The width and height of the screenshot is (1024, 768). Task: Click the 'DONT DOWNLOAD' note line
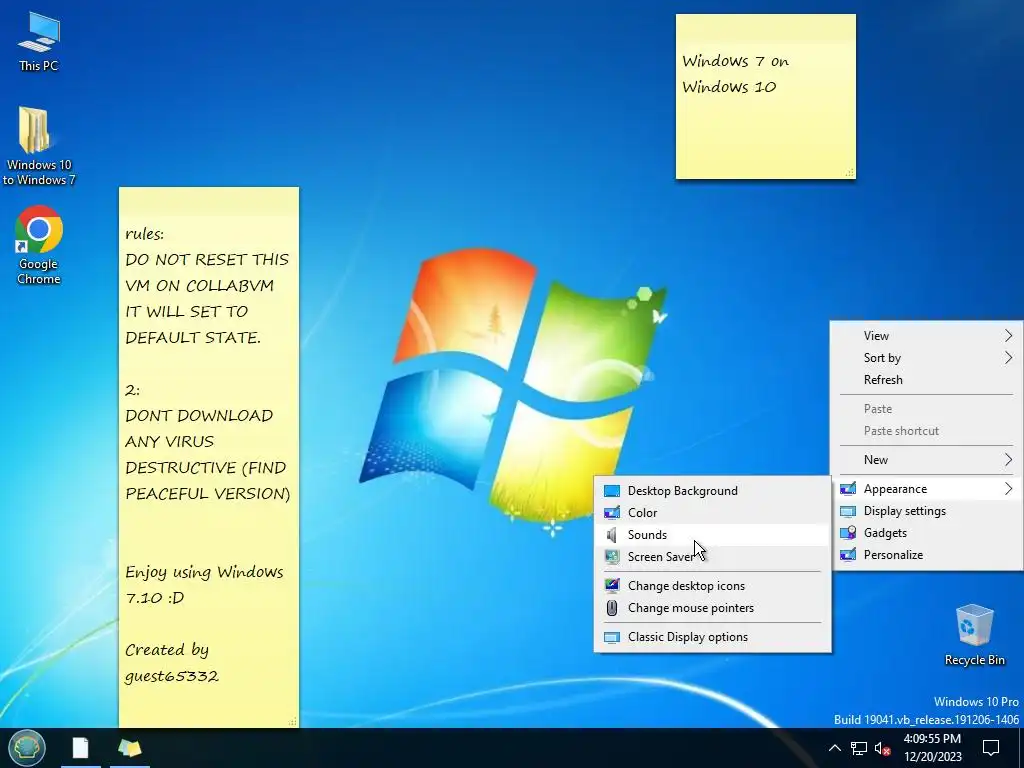point(199,416)
